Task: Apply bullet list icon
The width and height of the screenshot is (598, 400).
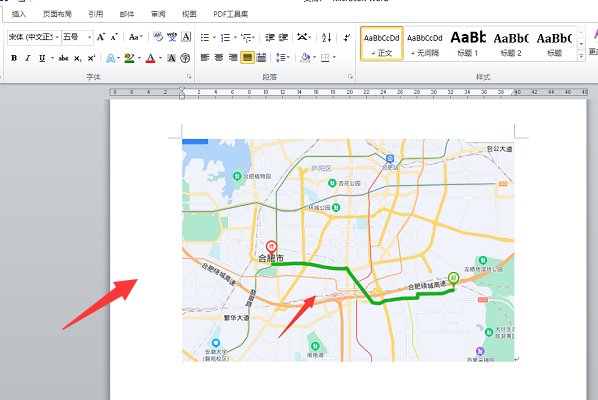Action: coord(205,37)
